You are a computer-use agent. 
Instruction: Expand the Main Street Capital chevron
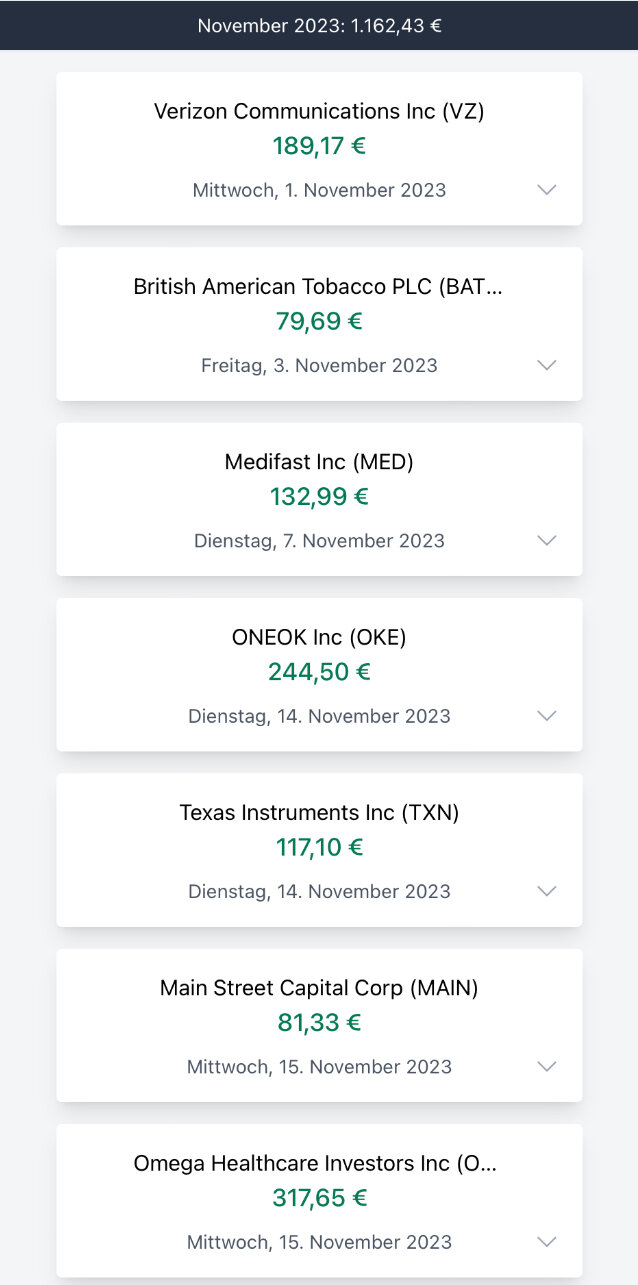click(546, 1067)
